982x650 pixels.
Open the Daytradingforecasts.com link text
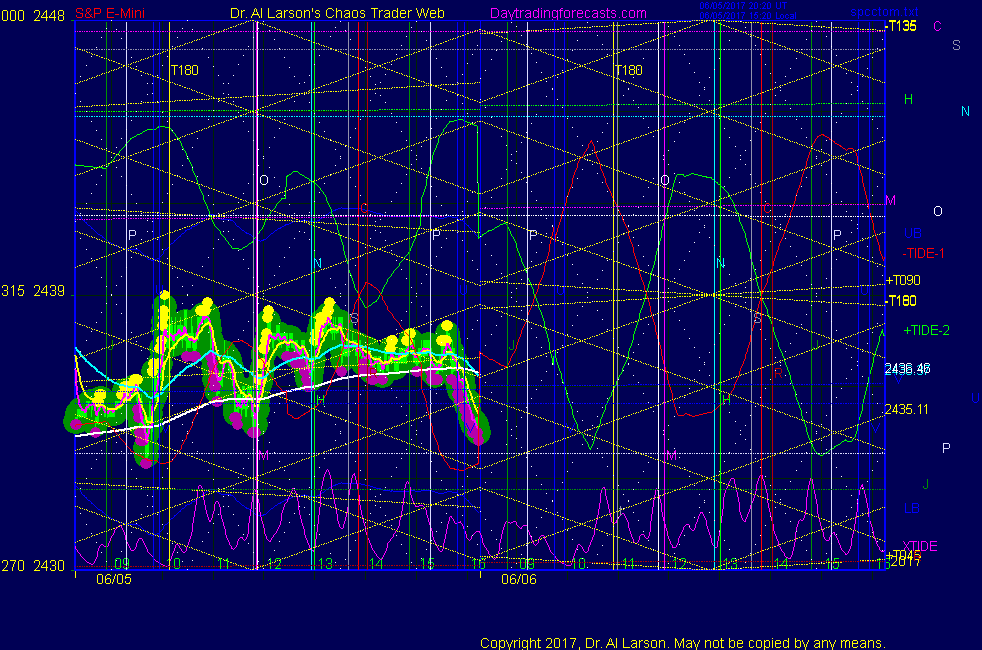click(568, 13)
